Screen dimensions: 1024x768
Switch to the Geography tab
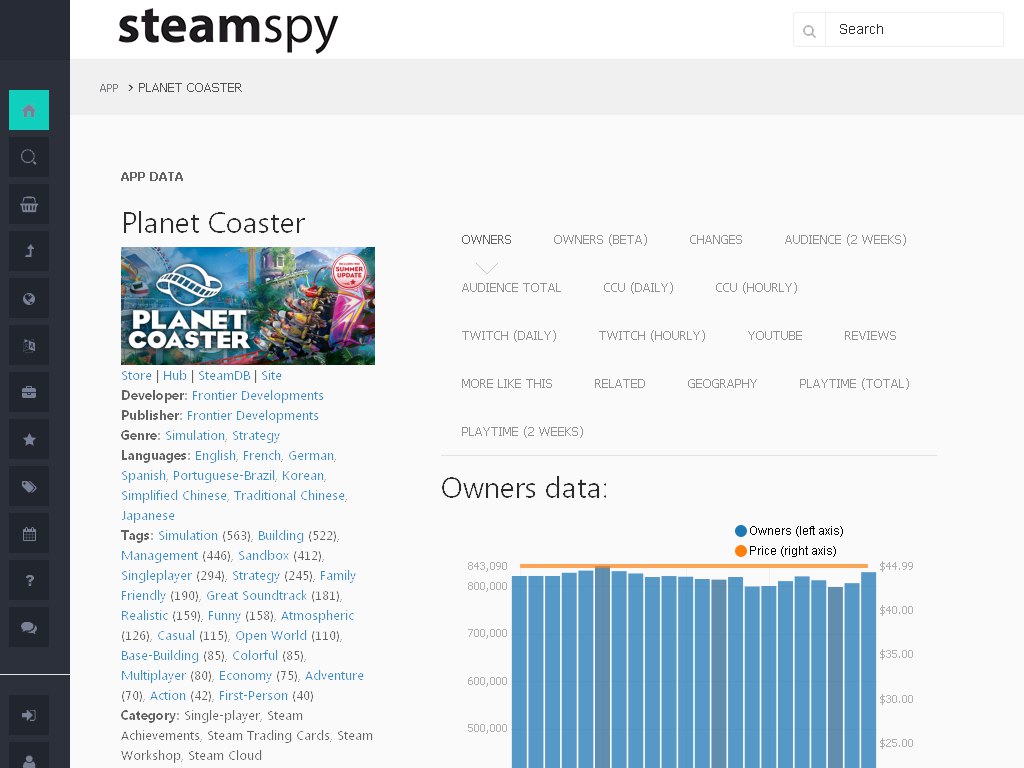click(722, 383)
